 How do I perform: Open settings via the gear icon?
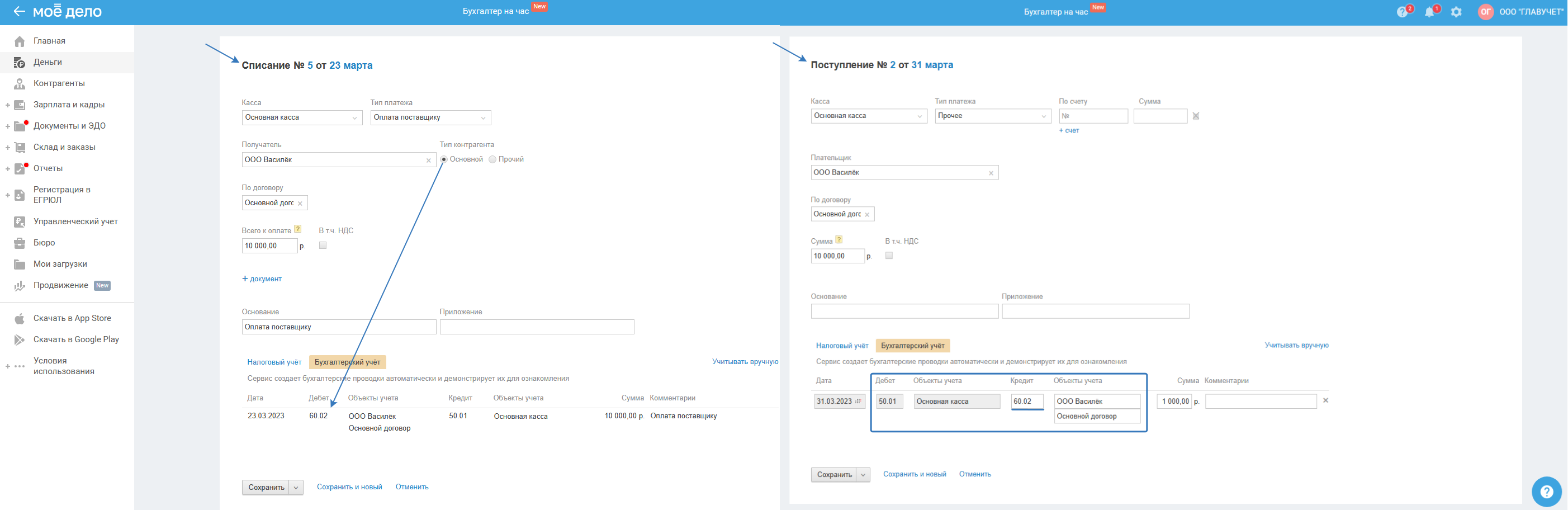1456,12
